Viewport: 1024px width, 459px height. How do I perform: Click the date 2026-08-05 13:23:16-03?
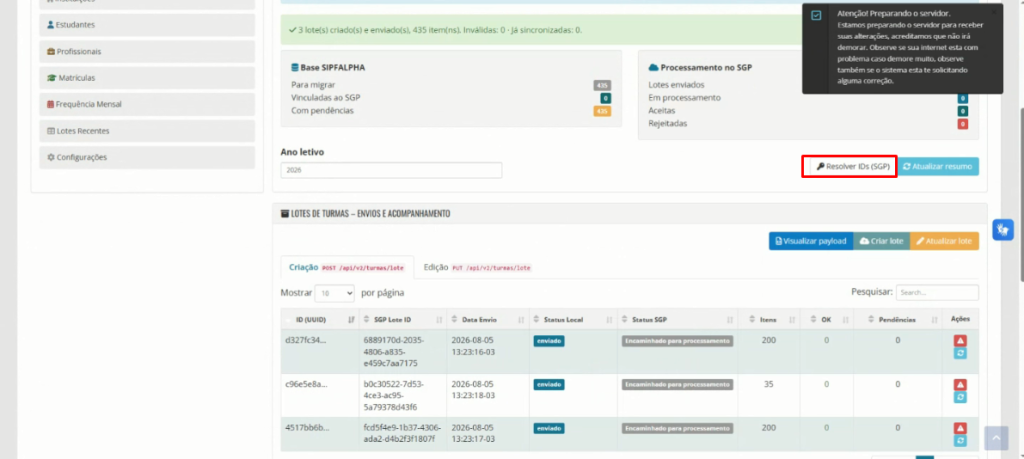pyautogui.click(x=473, y=346)
